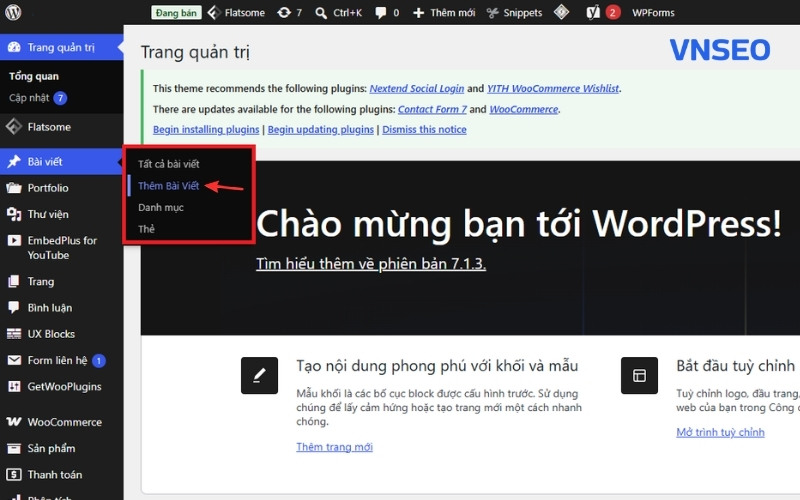This screenshot has height=500, width=800.
Task: Click the pushpin icon for Bài viết
Action: (14, 162)
